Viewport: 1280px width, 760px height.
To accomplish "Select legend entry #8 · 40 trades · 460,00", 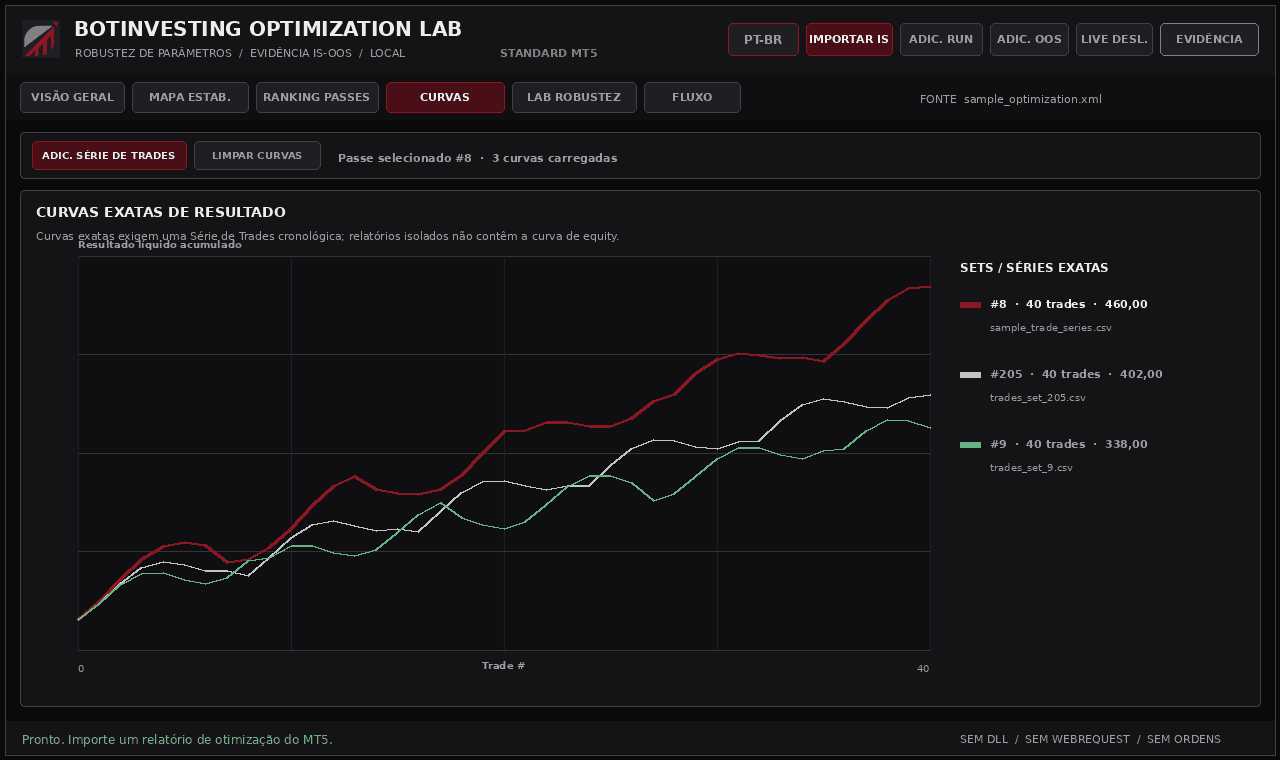I will tap(1068, 305).
